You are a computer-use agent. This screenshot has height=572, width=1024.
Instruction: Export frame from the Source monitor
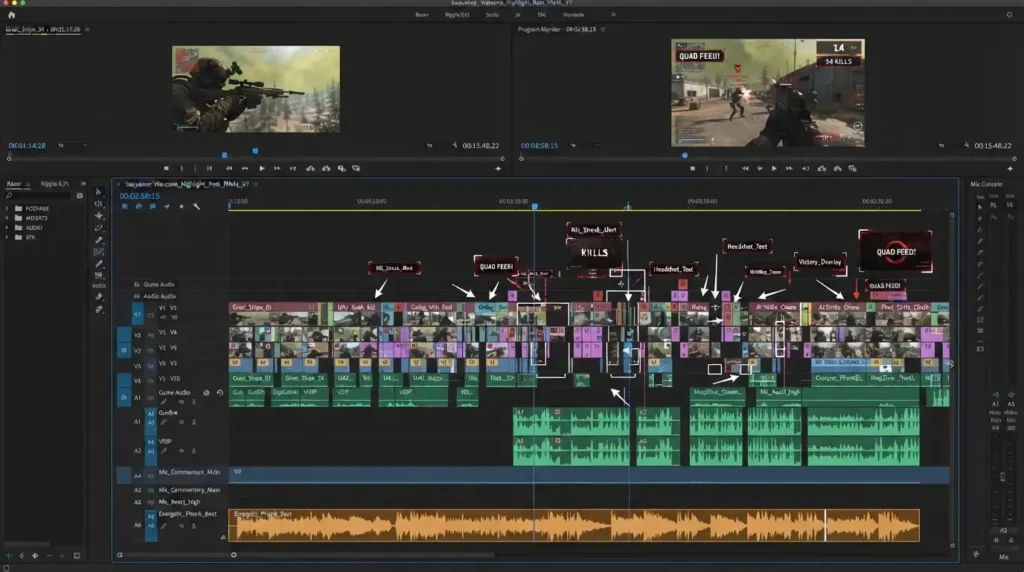pos(356,168)
